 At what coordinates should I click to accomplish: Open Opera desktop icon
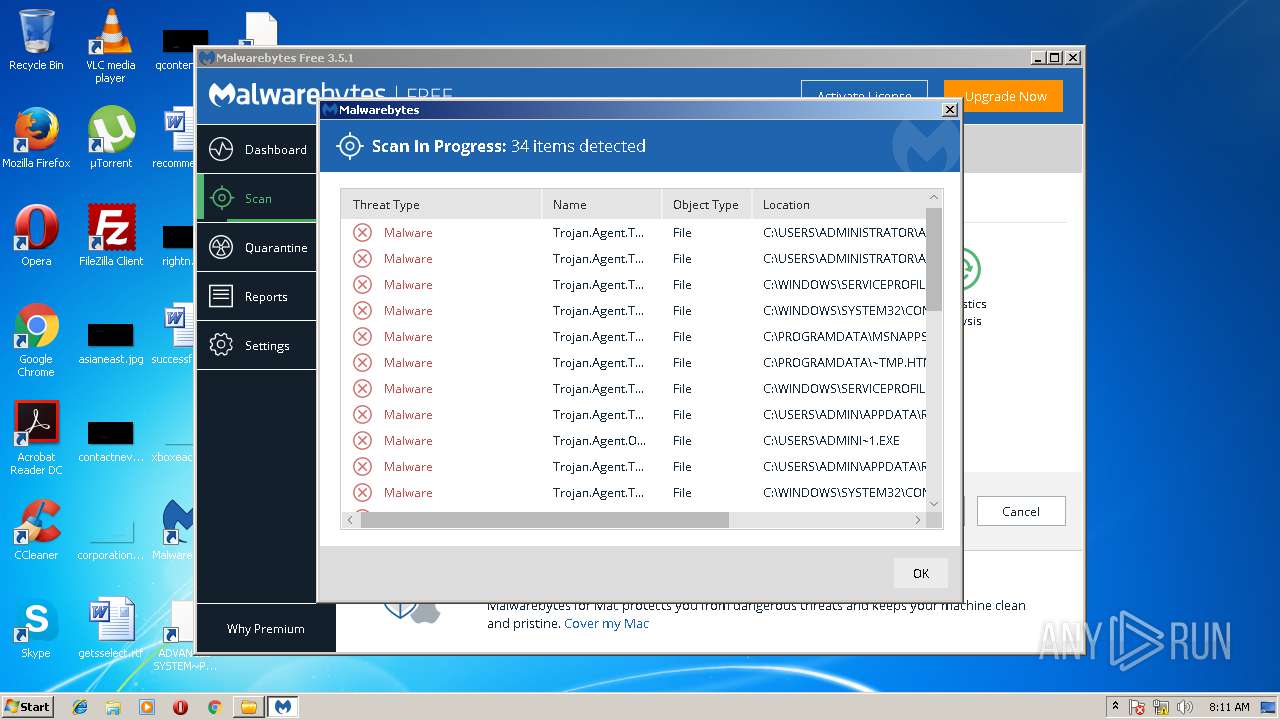coord(36,236)
